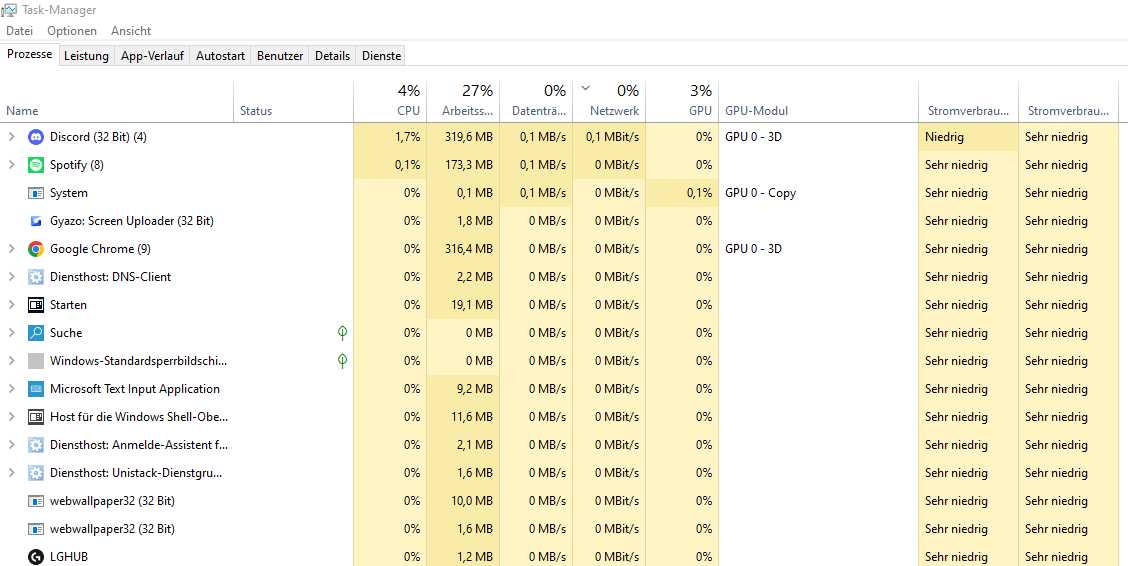Expand the Google Chrome process group
The height and width of the screenshot is (566, 1128).
pyautogui.click(x=12, y=249)
